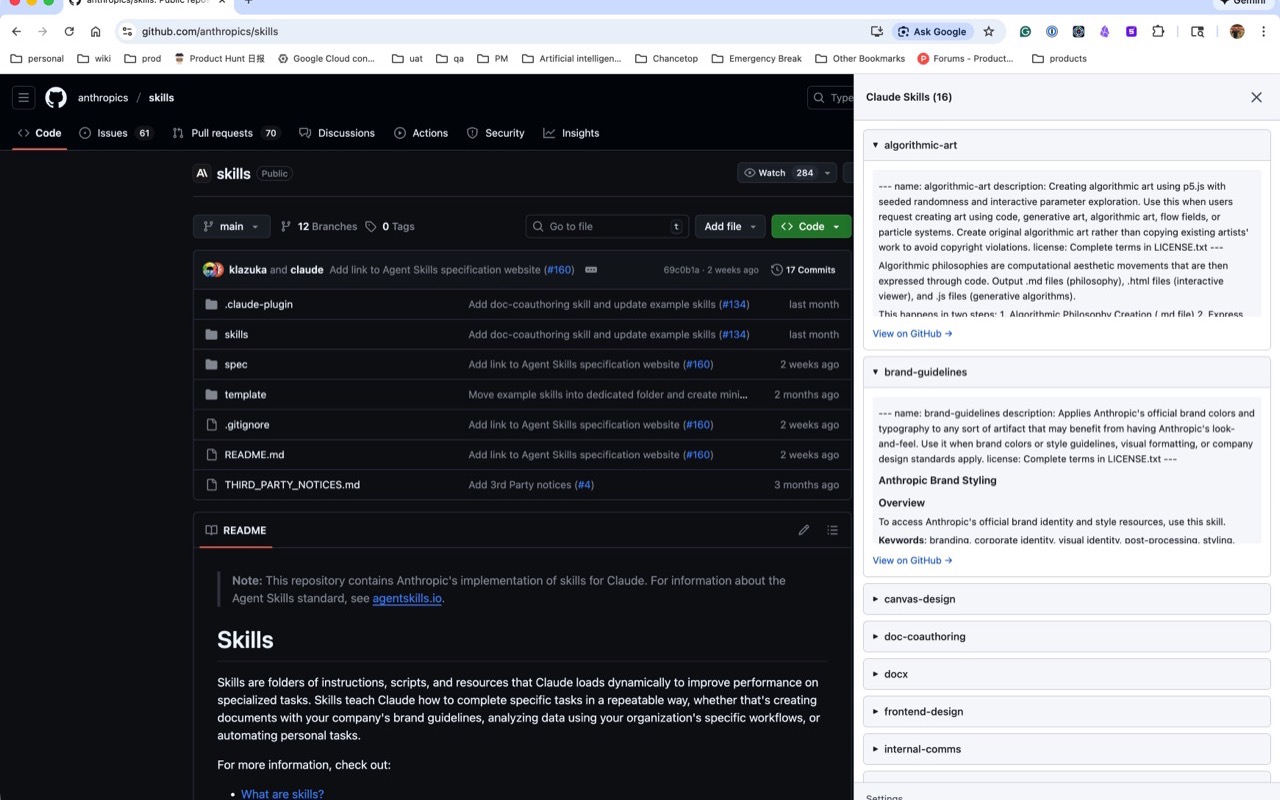
Task: Click the Chrome profile avatar
Action: (x=1236, y=31)
